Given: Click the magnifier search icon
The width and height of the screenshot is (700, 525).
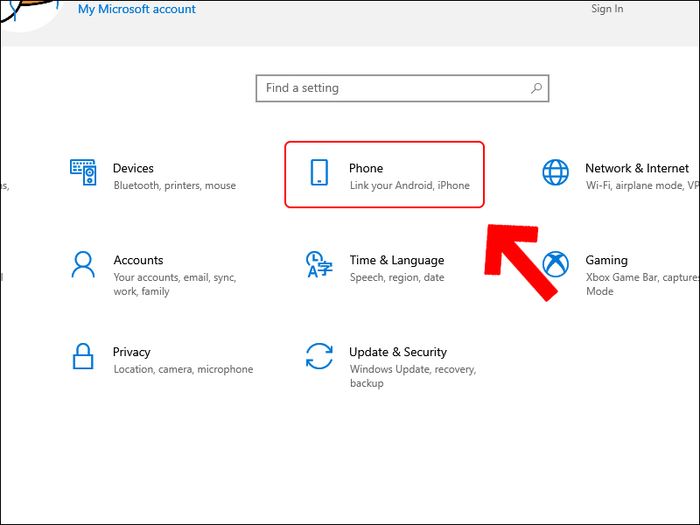Looking at the screenshot, I should (x=537, y=88).
